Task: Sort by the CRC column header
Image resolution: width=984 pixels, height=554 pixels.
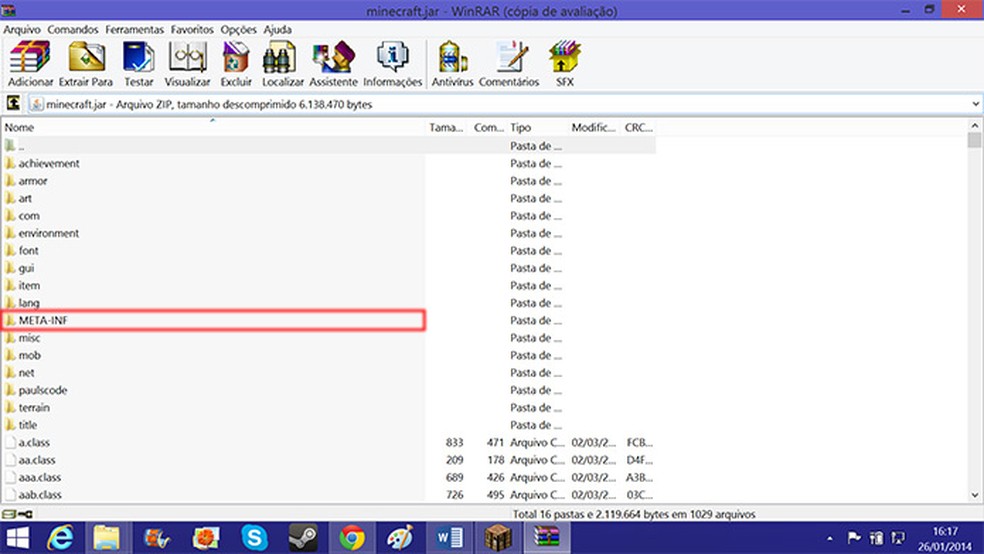Action: click(638, 127)
